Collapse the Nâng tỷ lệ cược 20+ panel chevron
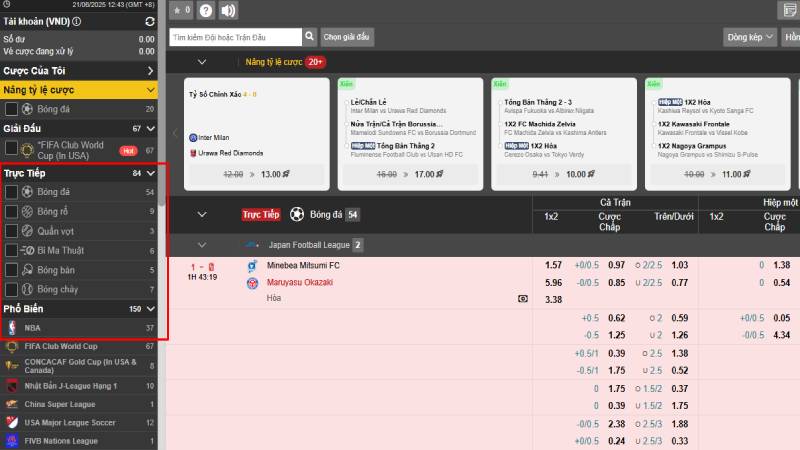The width and height of the screenshot is (800, 450). coord(202,62)
